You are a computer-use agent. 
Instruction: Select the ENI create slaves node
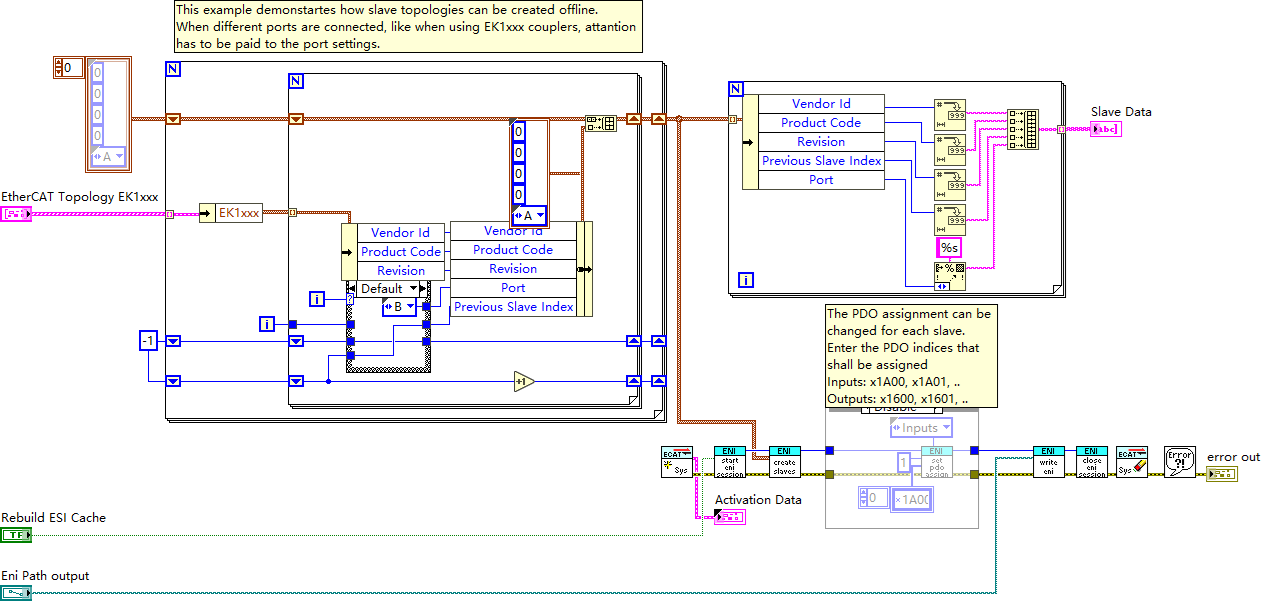(x=785, y=462)
